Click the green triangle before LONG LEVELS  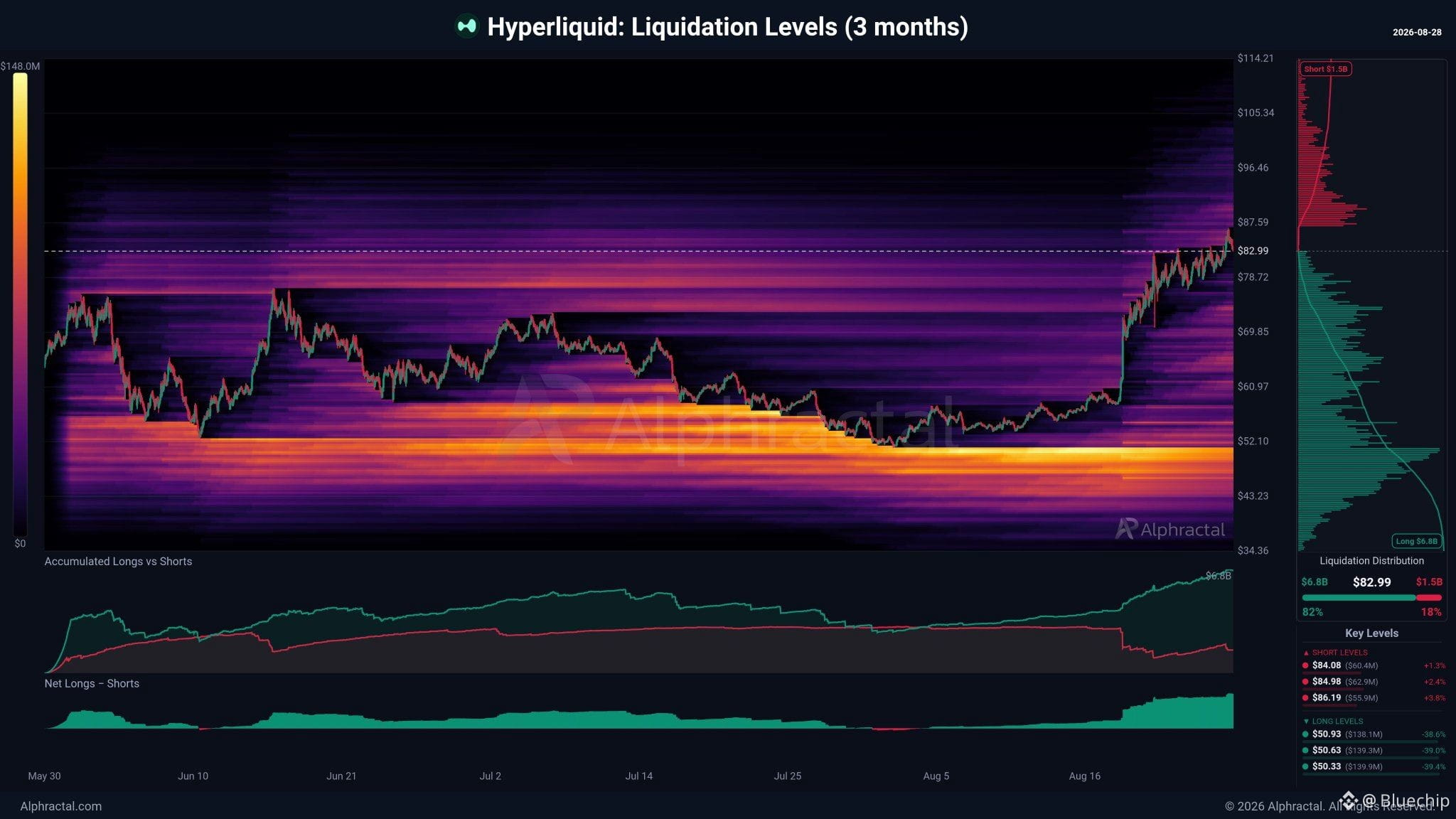click(x=1306, y=721)
